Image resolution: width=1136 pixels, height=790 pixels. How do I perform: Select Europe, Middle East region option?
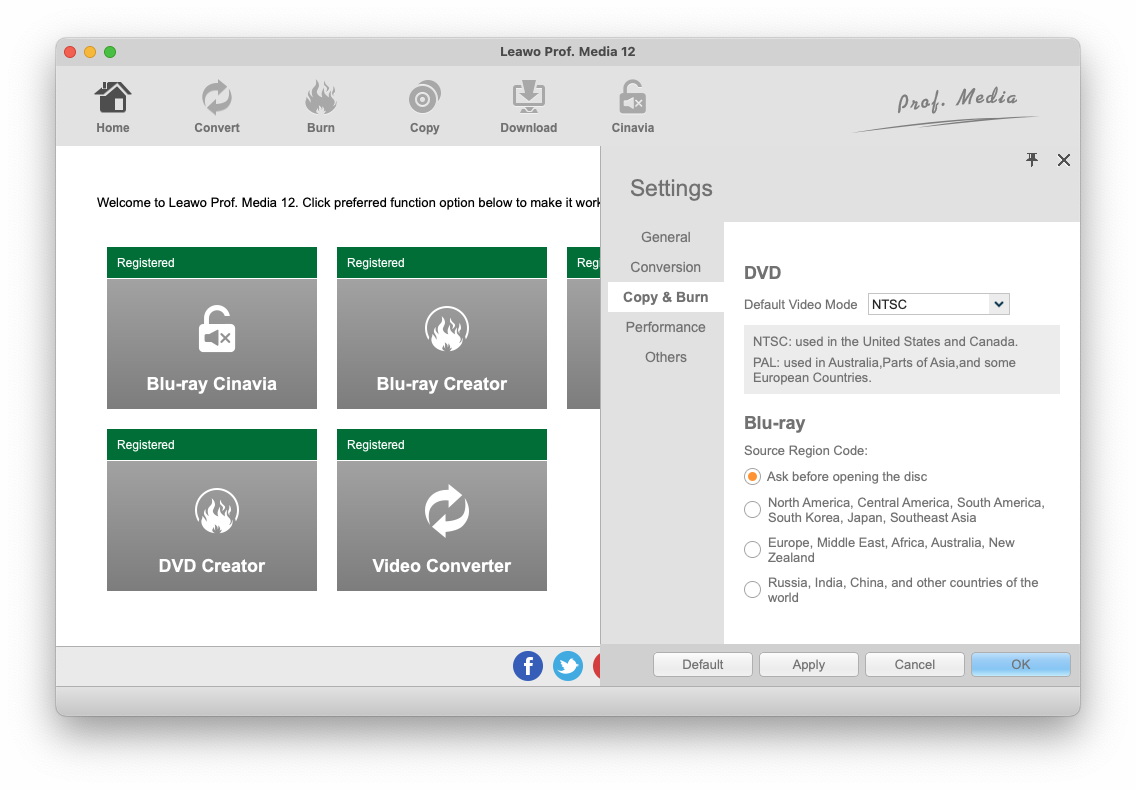(753, 550)
